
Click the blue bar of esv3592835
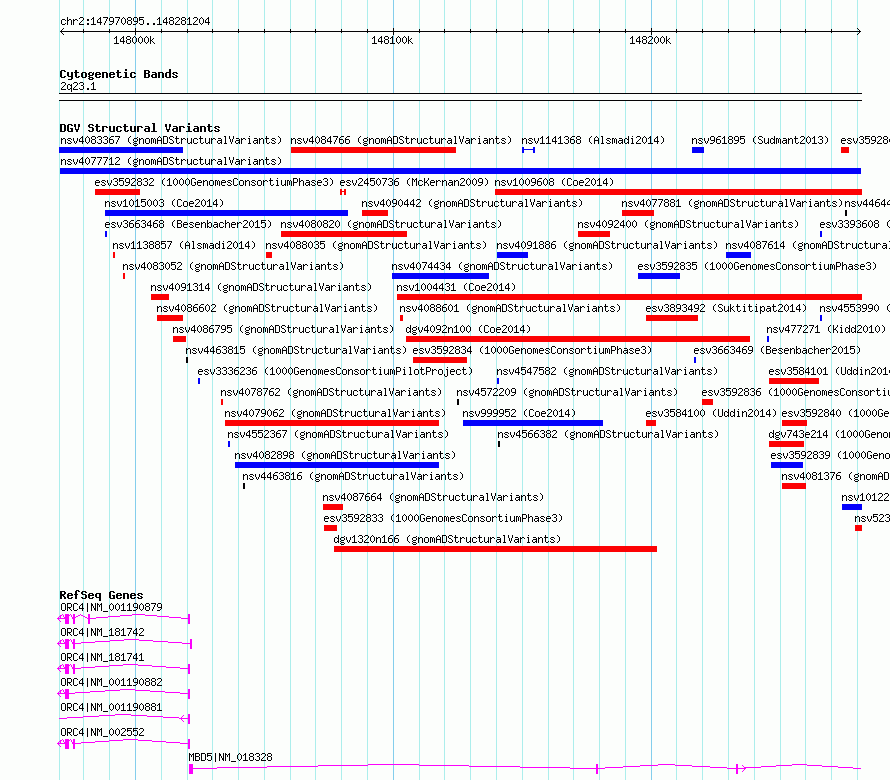658,276
